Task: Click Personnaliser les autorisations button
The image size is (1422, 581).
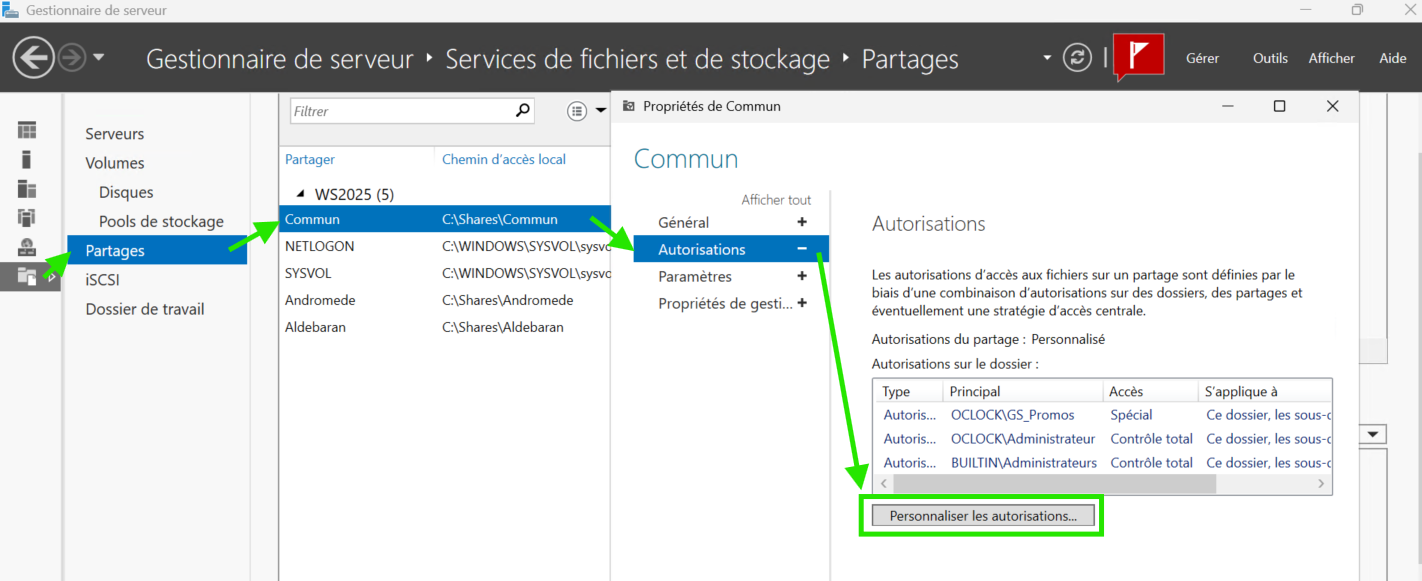Action: (982, 516)
